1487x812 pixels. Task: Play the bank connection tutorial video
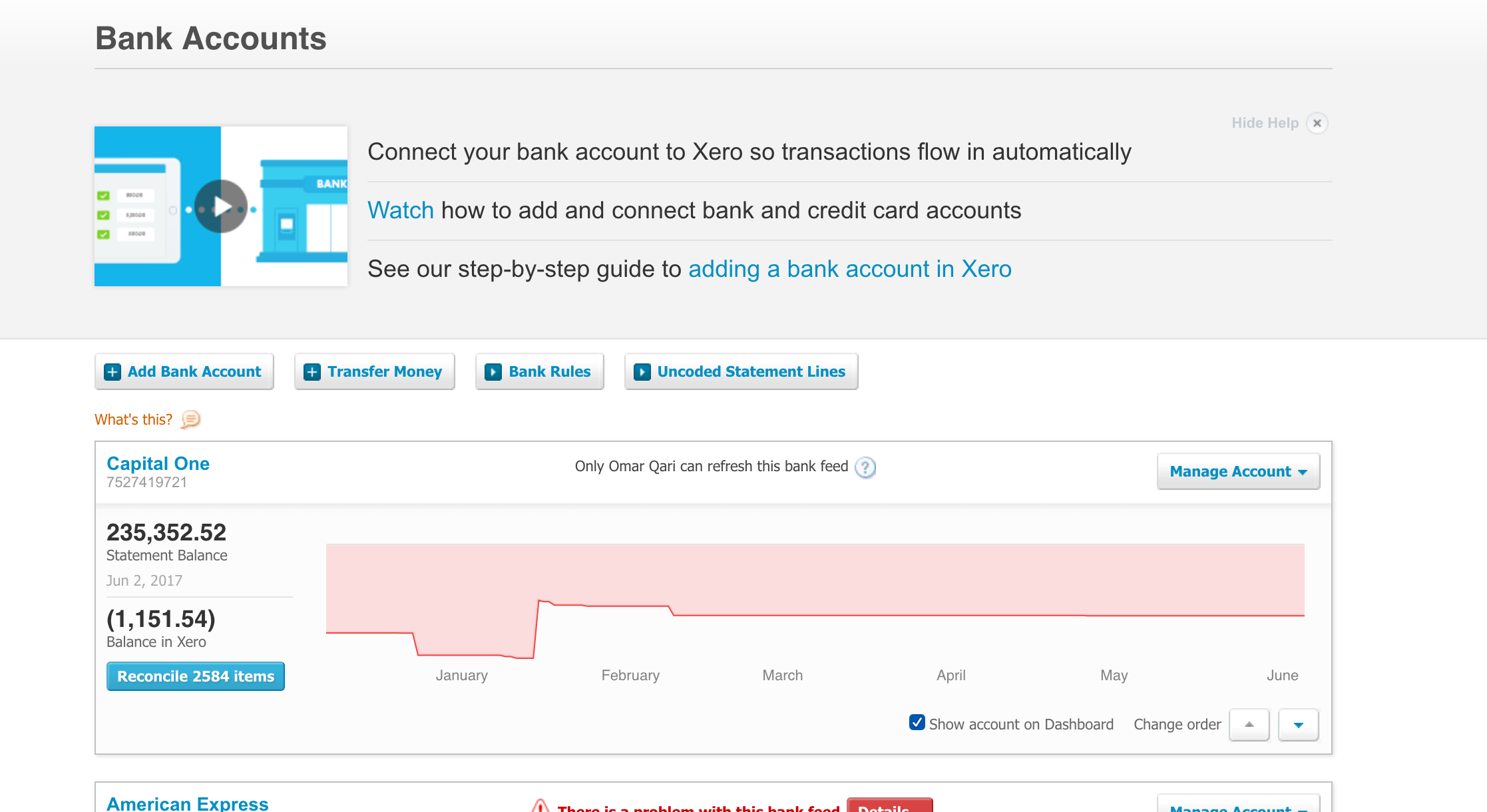point(220,206)
